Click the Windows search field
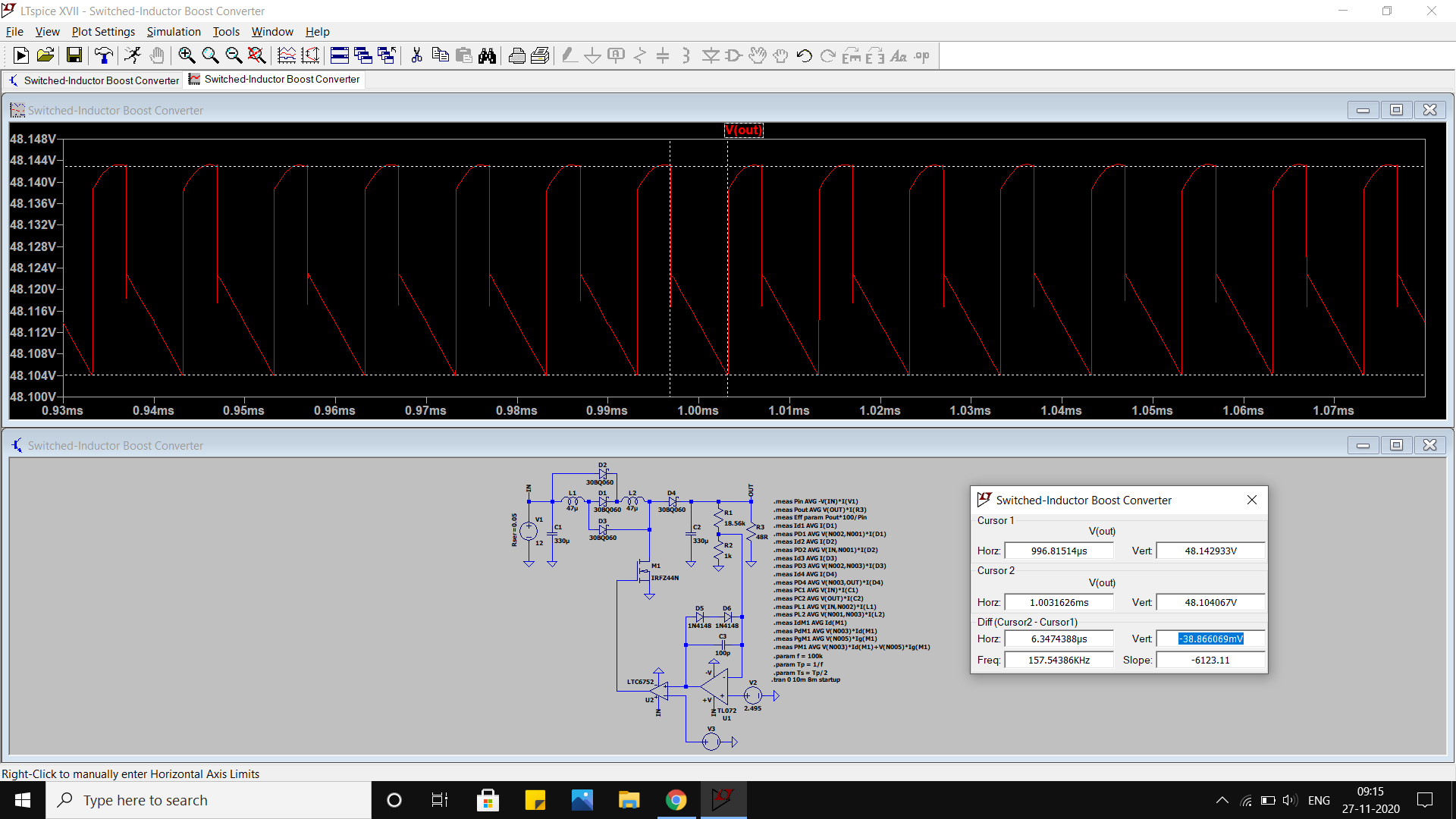The image size is (1456, 819). (x=209, y=800)
